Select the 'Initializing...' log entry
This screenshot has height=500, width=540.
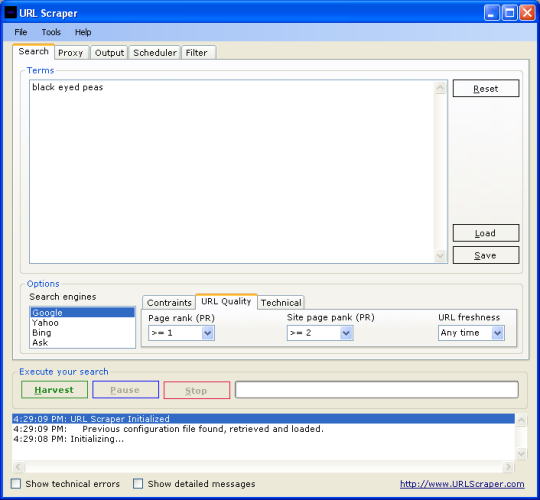coord(263,439)
